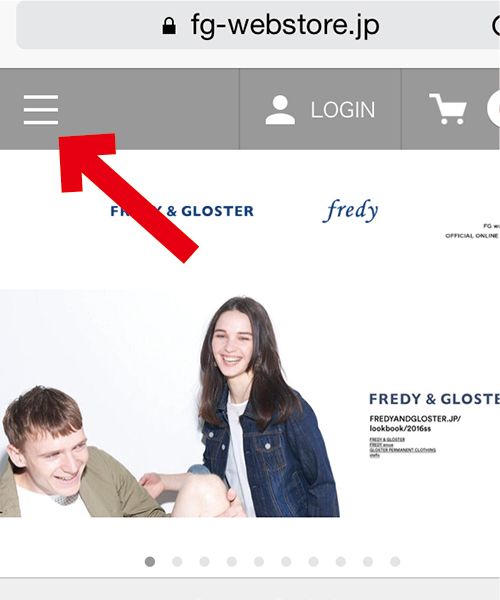Image resolution: width=500 pixels, height=600 pixels.
Task: Open the lookbook banner photo of models
Action: [x=169, y=404]
